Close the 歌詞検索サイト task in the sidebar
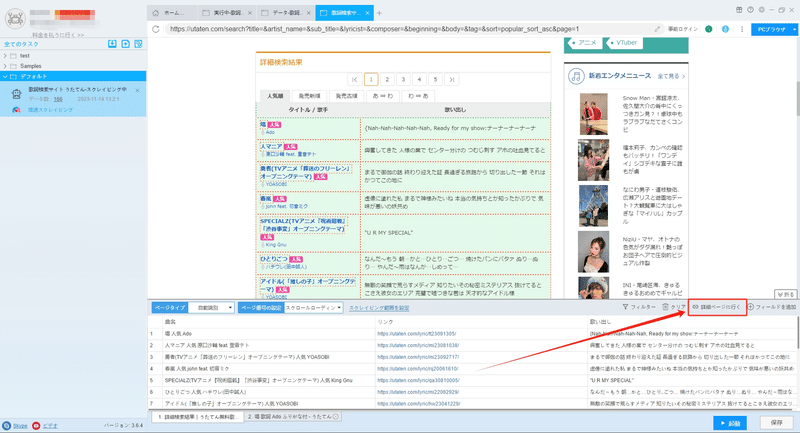This screenshot has width=800, height=433. (137, 90)
